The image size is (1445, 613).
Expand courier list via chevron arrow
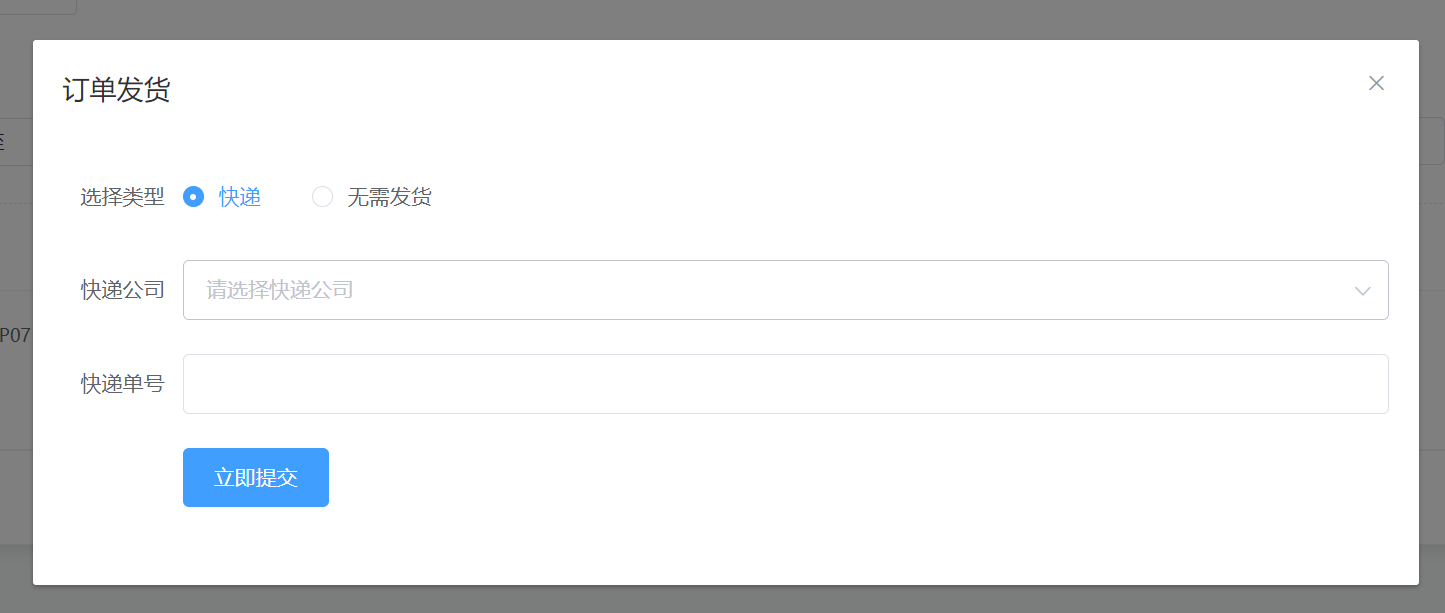point(1362,291)
